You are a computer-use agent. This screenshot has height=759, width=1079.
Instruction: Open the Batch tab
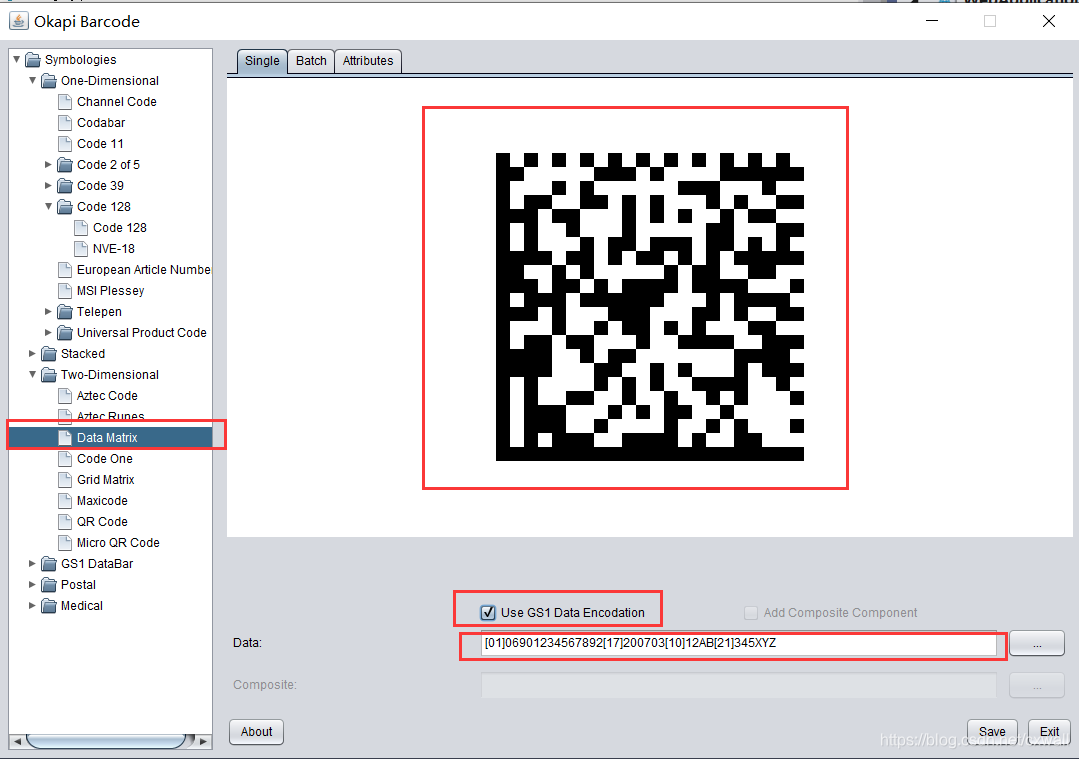pyautogui.click(x=311, y=61)
